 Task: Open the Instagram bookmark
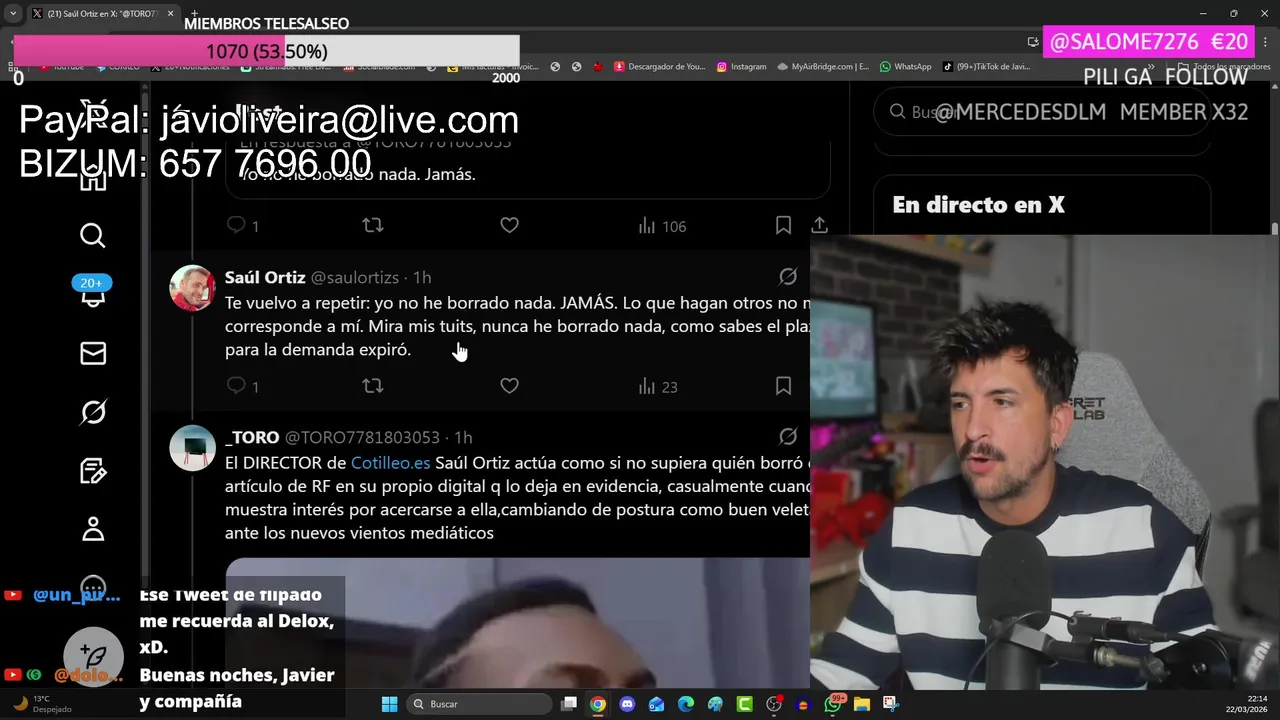coord(741,67)
